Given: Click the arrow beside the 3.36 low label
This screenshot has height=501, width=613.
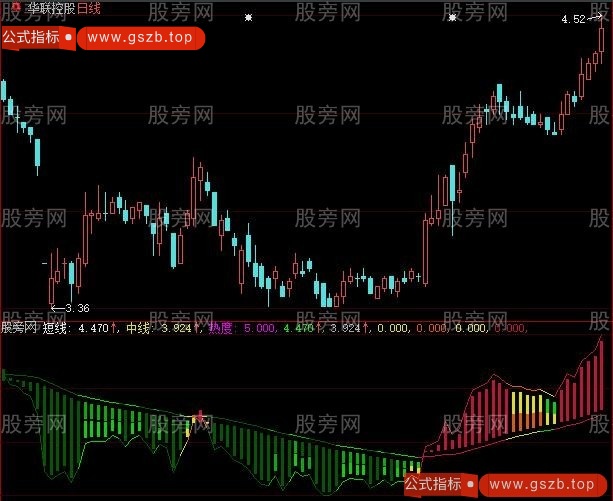Looking at the screenshot, I should pyautogui.click(x=56, y=307).
